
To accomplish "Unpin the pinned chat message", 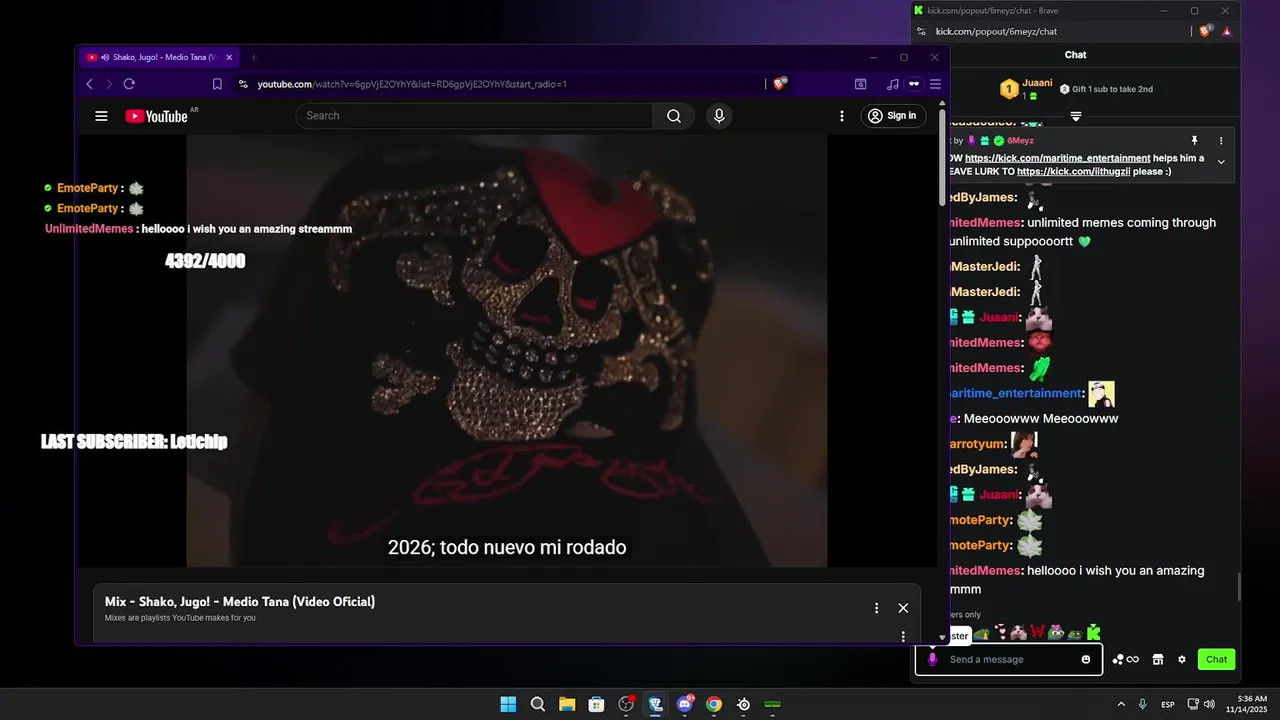I will [1194, 141].
